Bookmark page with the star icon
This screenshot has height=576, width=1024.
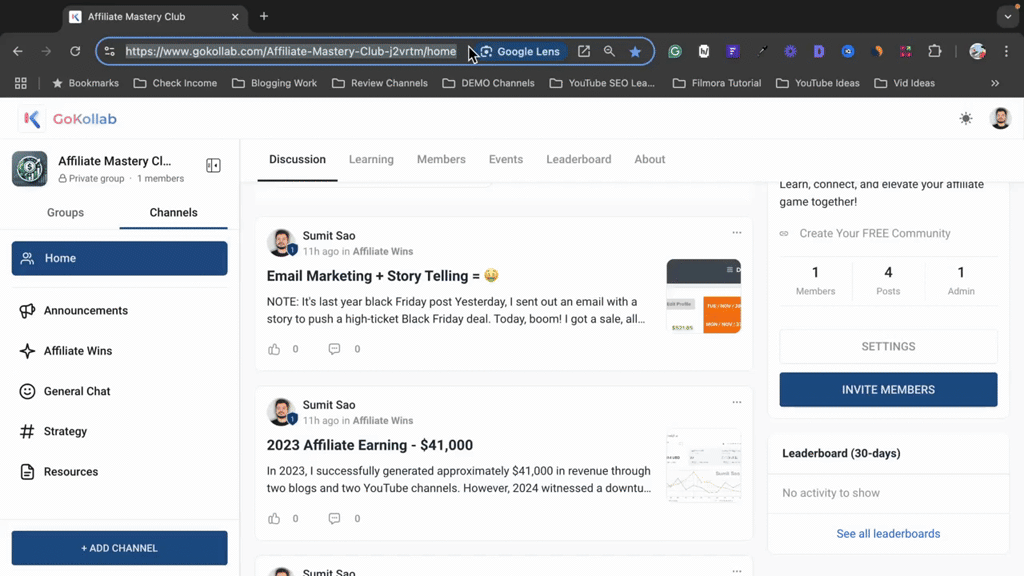tap(635, 51)
